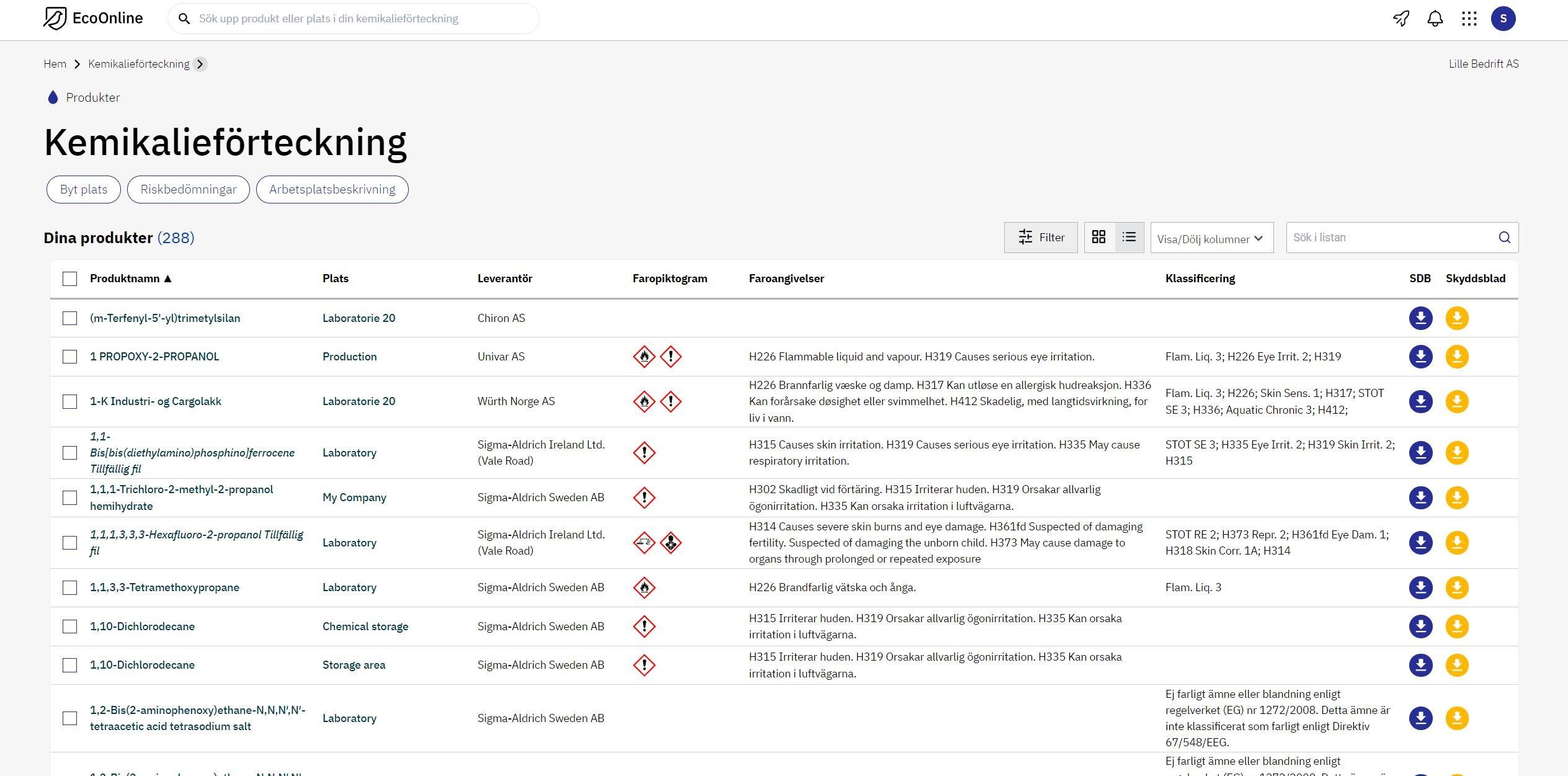Download SDB for (m-Terfenyl-5'-yl)trimetylsilan

click(x=1420, y=318)
